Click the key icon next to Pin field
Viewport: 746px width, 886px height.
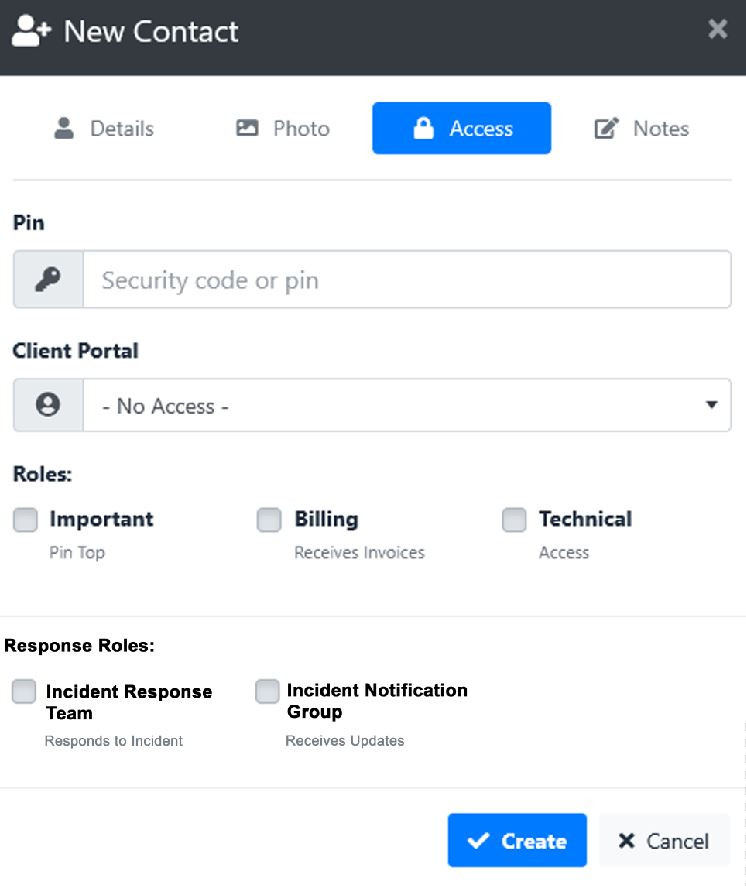click(x=48, y=279)
